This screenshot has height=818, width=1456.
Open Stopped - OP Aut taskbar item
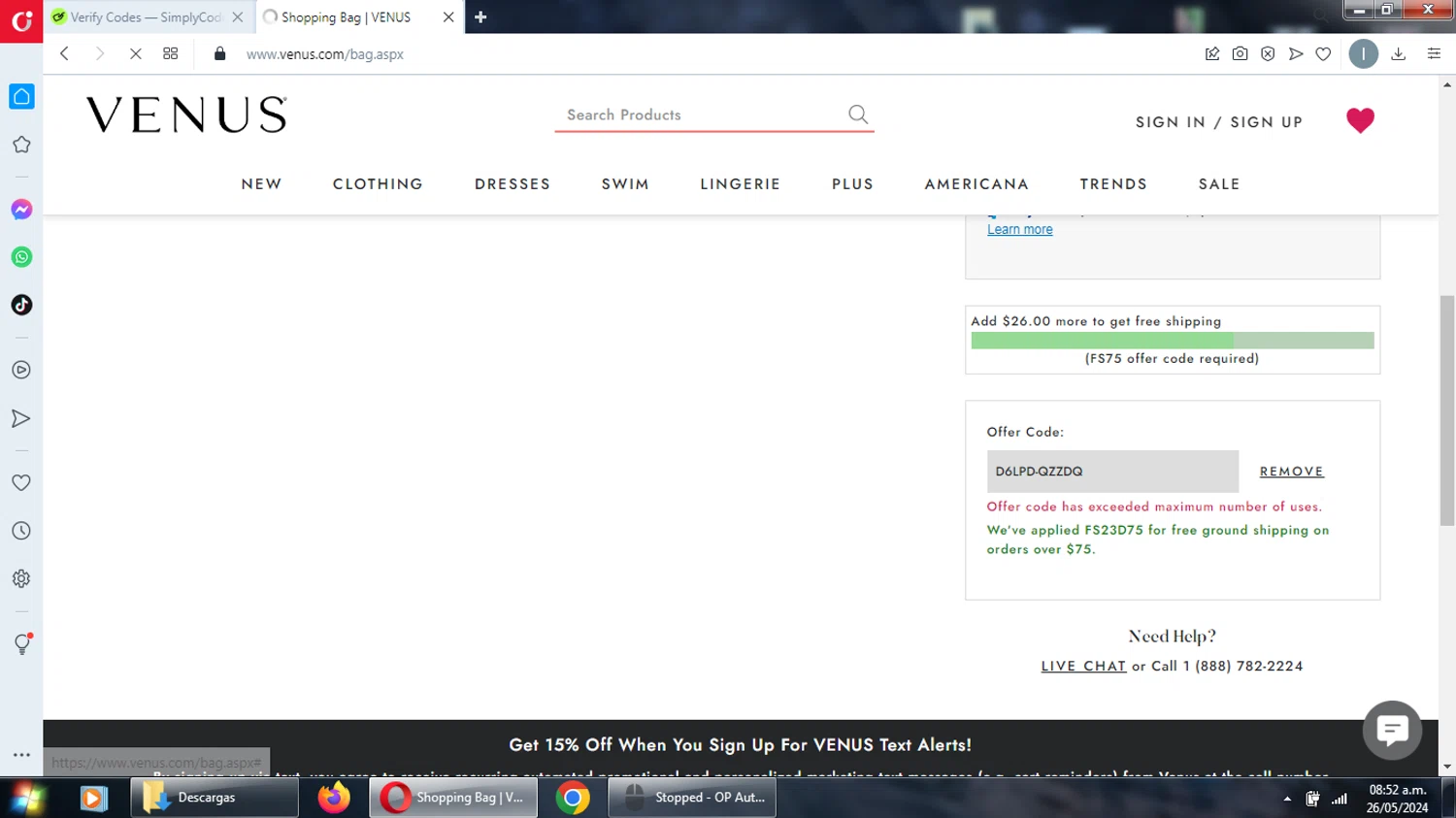[692, 798]
